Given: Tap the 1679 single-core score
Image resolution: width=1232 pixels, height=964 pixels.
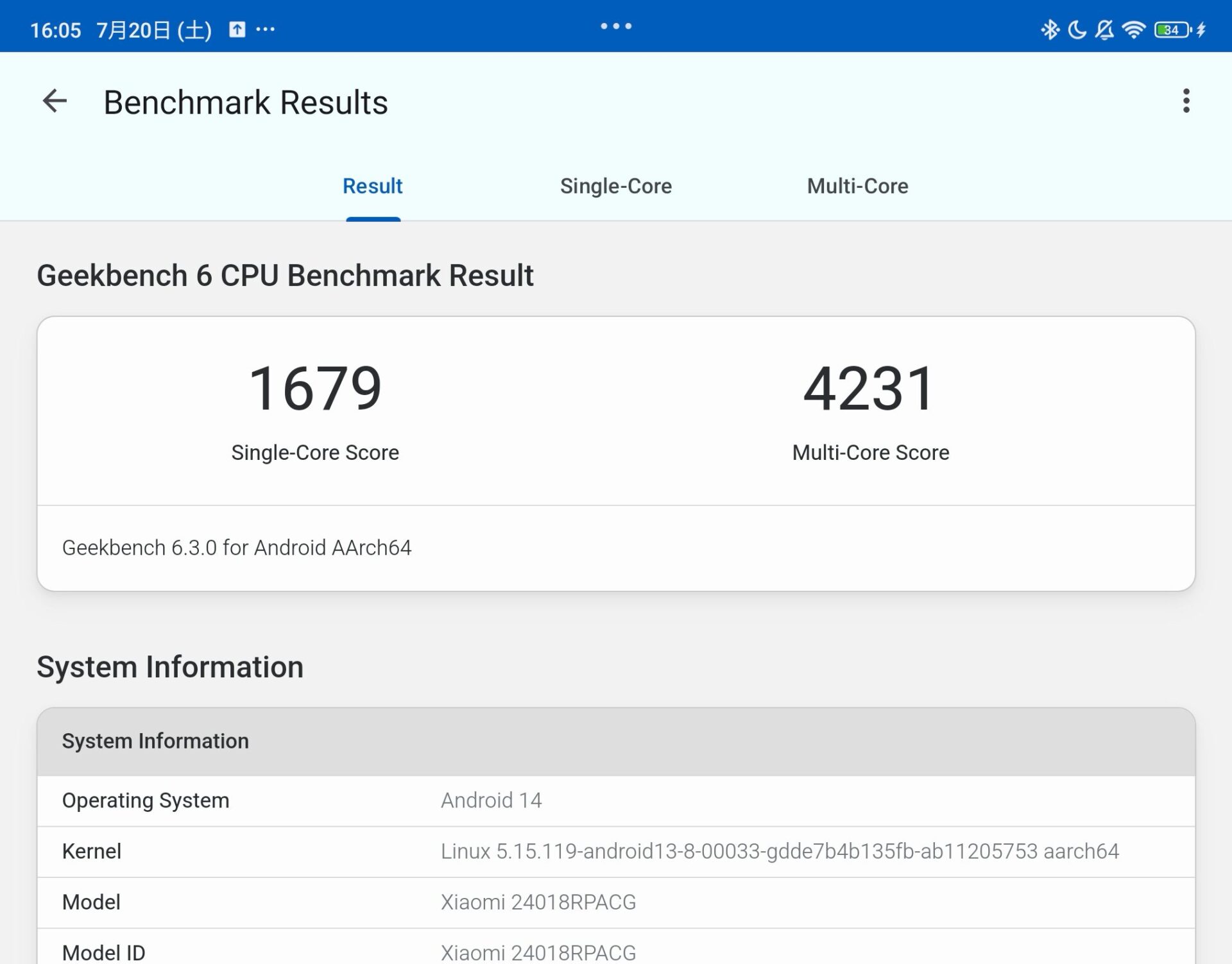Looking at the screenshot, I should pyautogui.click(x=315, y=389).
